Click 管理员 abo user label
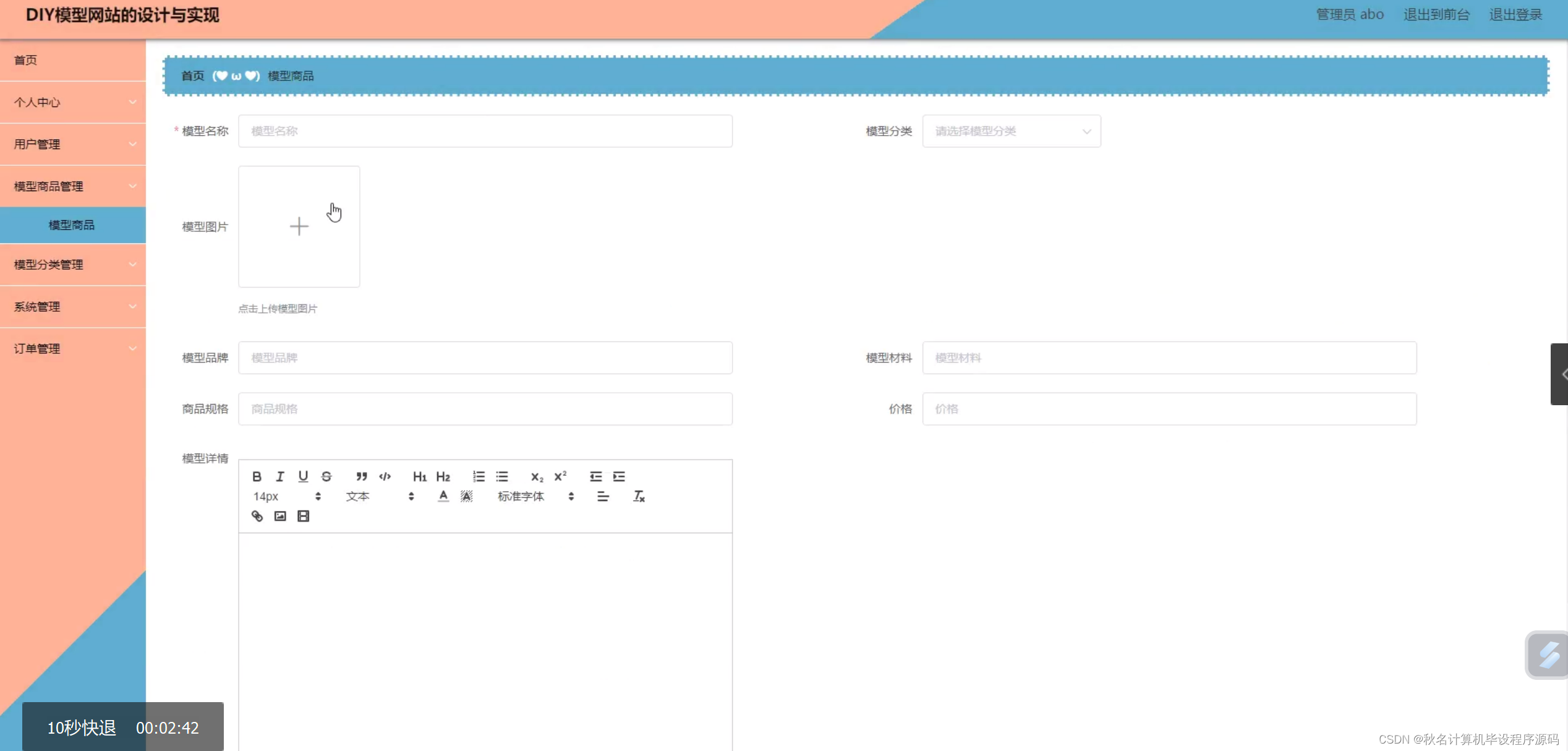 1350,14
